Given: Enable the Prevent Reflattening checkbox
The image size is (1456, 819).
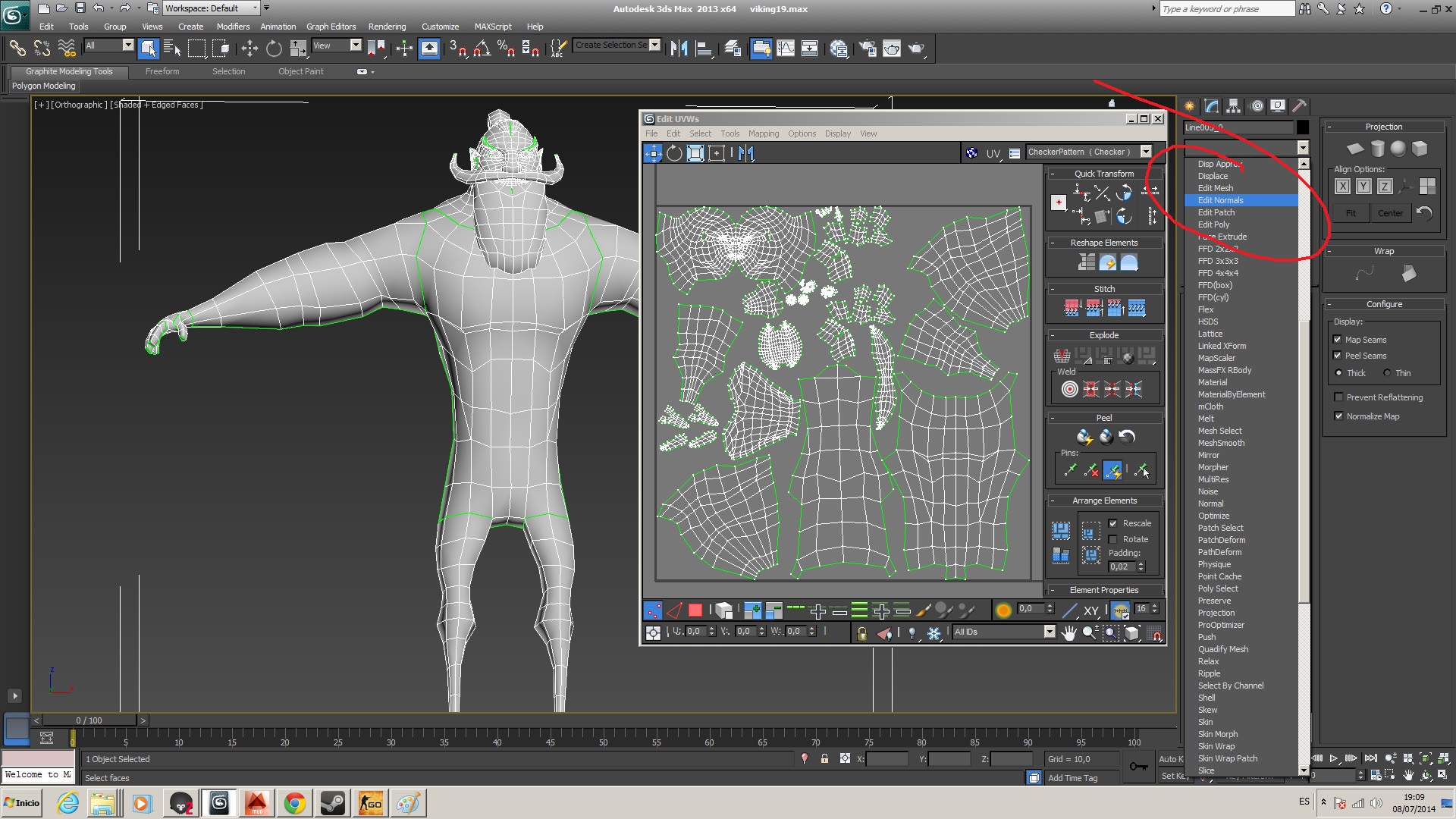Looking at the screenshot, I should pos(1338,397).
